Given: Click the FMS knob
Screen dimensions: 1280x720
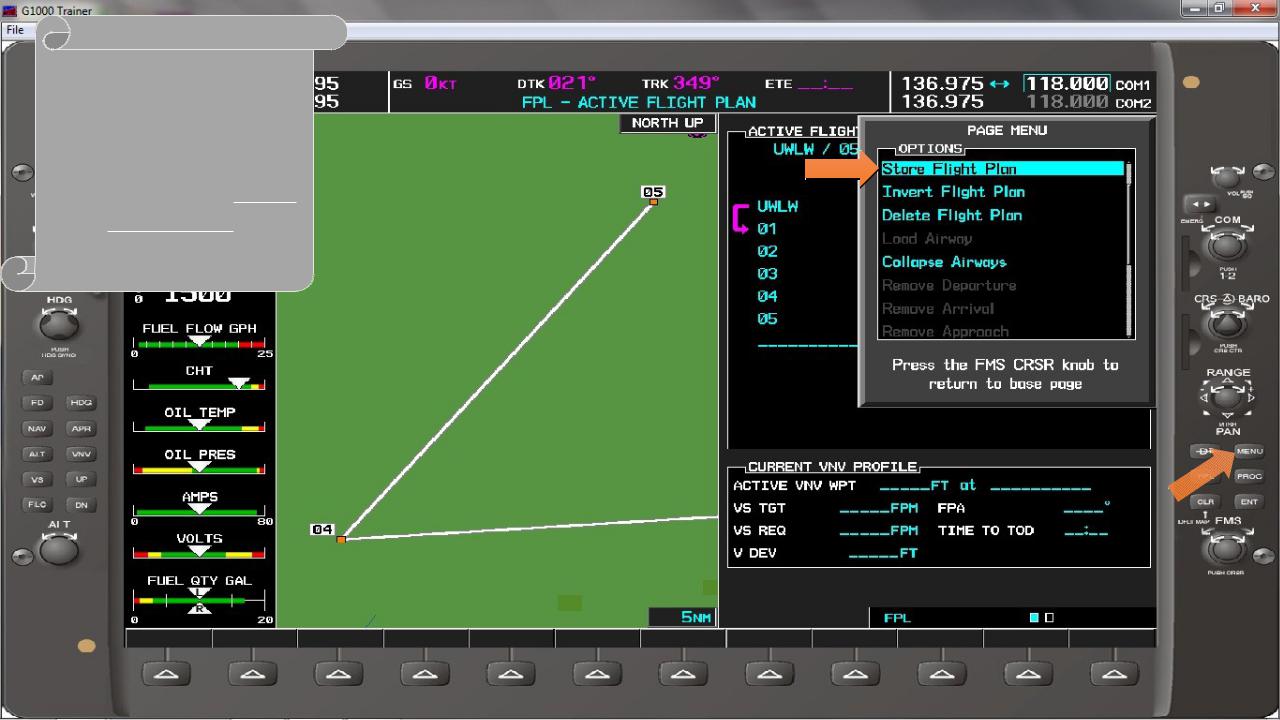Looking at the screenshot, I should coord(1227,548).
